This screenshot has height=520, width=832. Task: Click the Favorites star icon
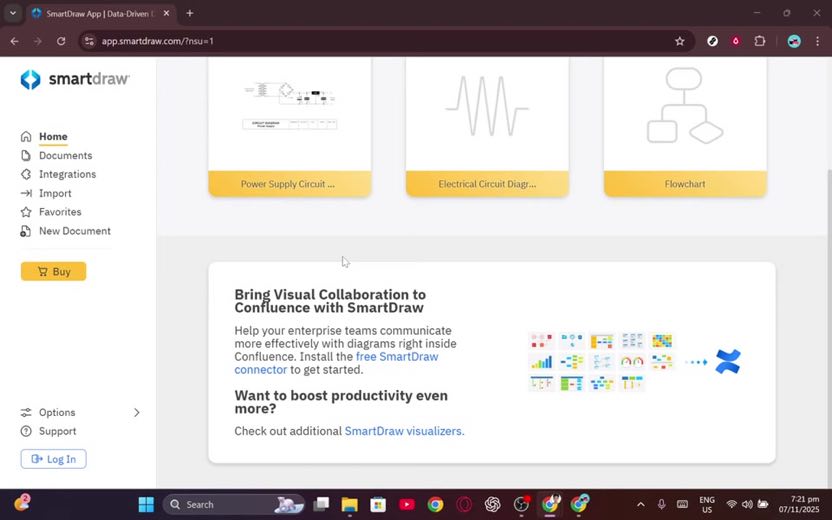(x=25, y=212)
